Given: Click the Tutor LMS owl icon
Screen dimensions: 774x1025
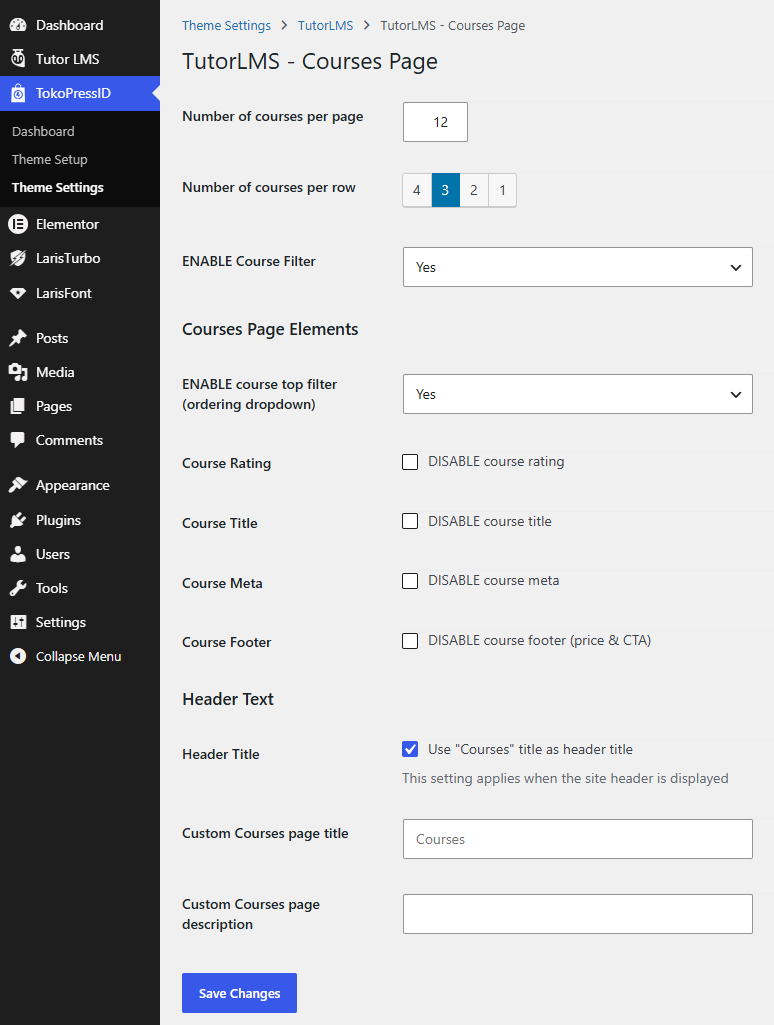Looking at the screenshot, I should pyautogui.click(x=18, y=59).
